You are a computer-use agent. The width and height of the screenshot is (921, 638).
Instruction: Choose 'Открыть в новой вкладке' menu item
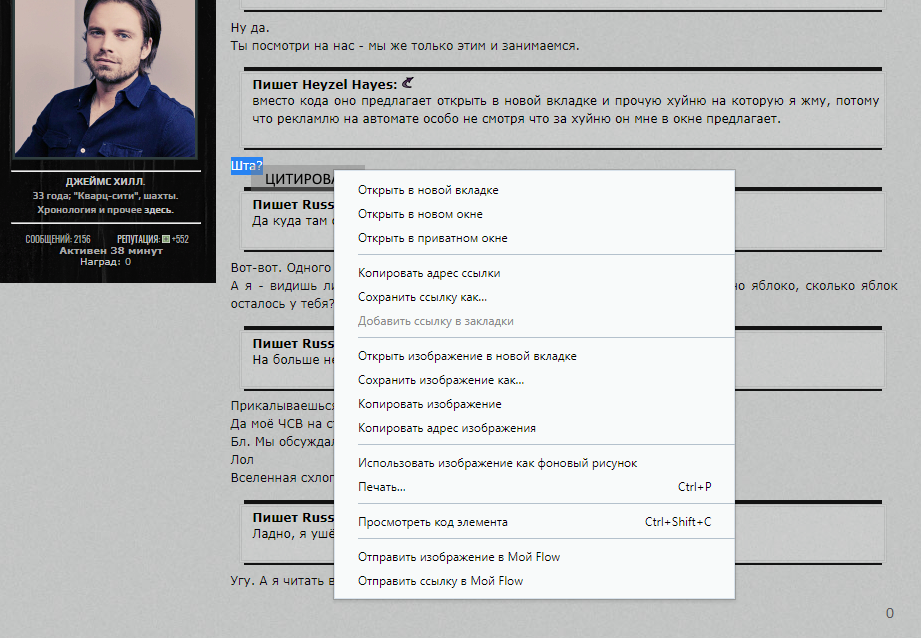click(428, 190)
